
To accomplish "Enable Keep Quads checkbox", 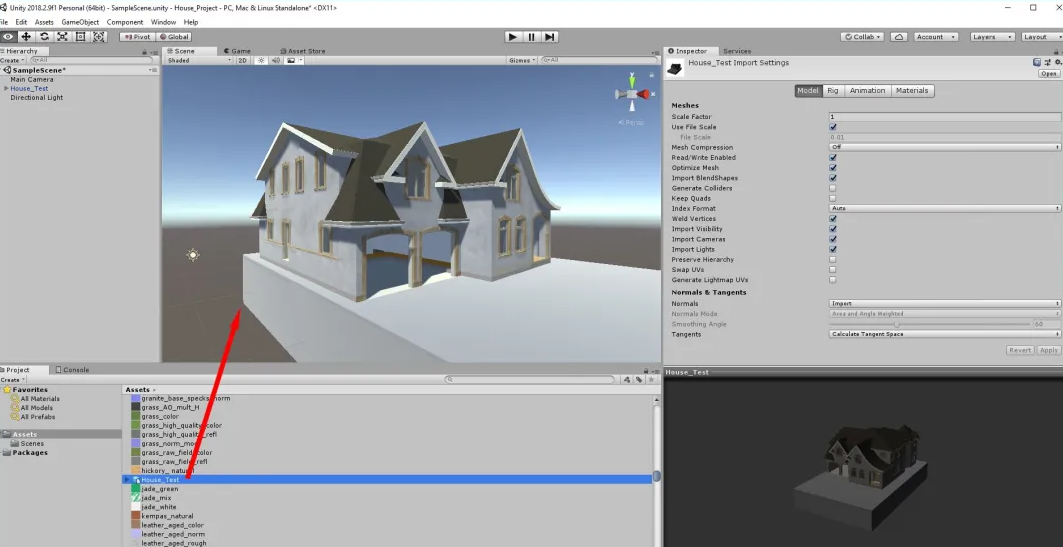I will 833,198.
